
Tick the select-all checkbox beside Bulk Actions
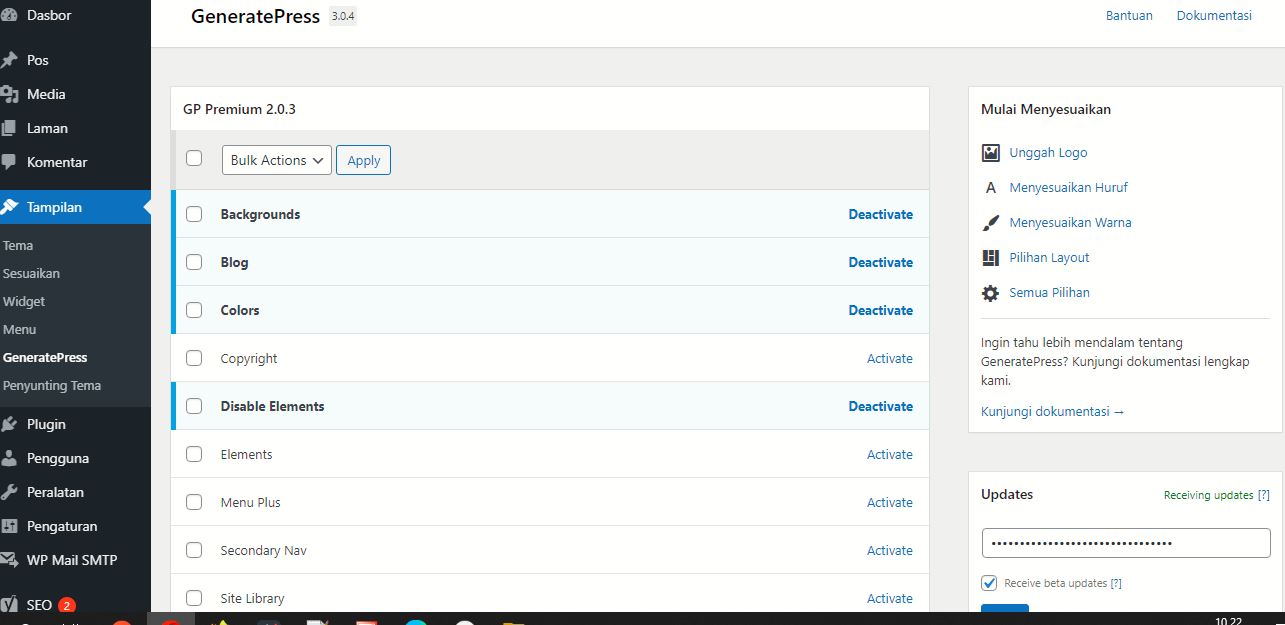194,158
